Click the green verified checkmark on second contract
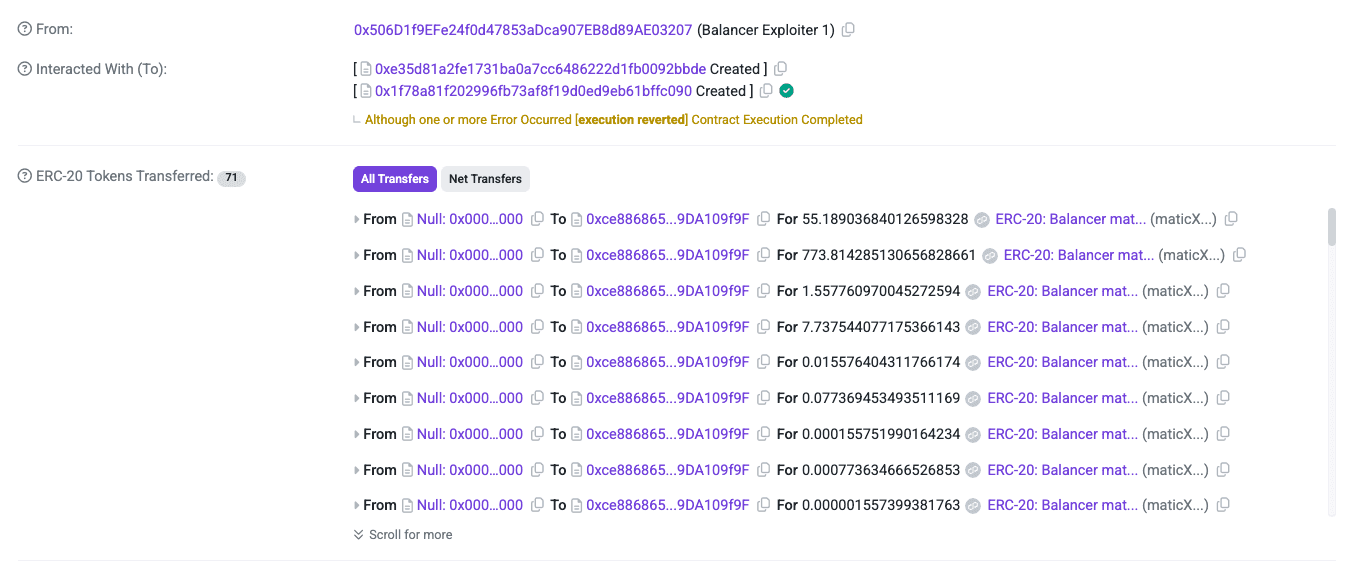The image size is (1353, 579). [786, 90]
